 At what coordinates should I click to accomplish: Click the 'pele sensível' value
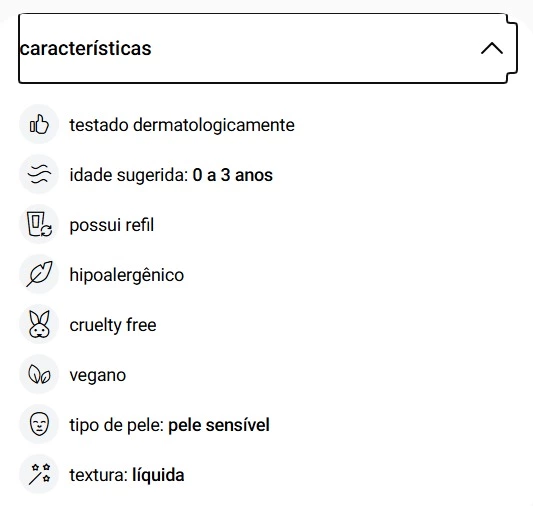[x=219, y=425]
